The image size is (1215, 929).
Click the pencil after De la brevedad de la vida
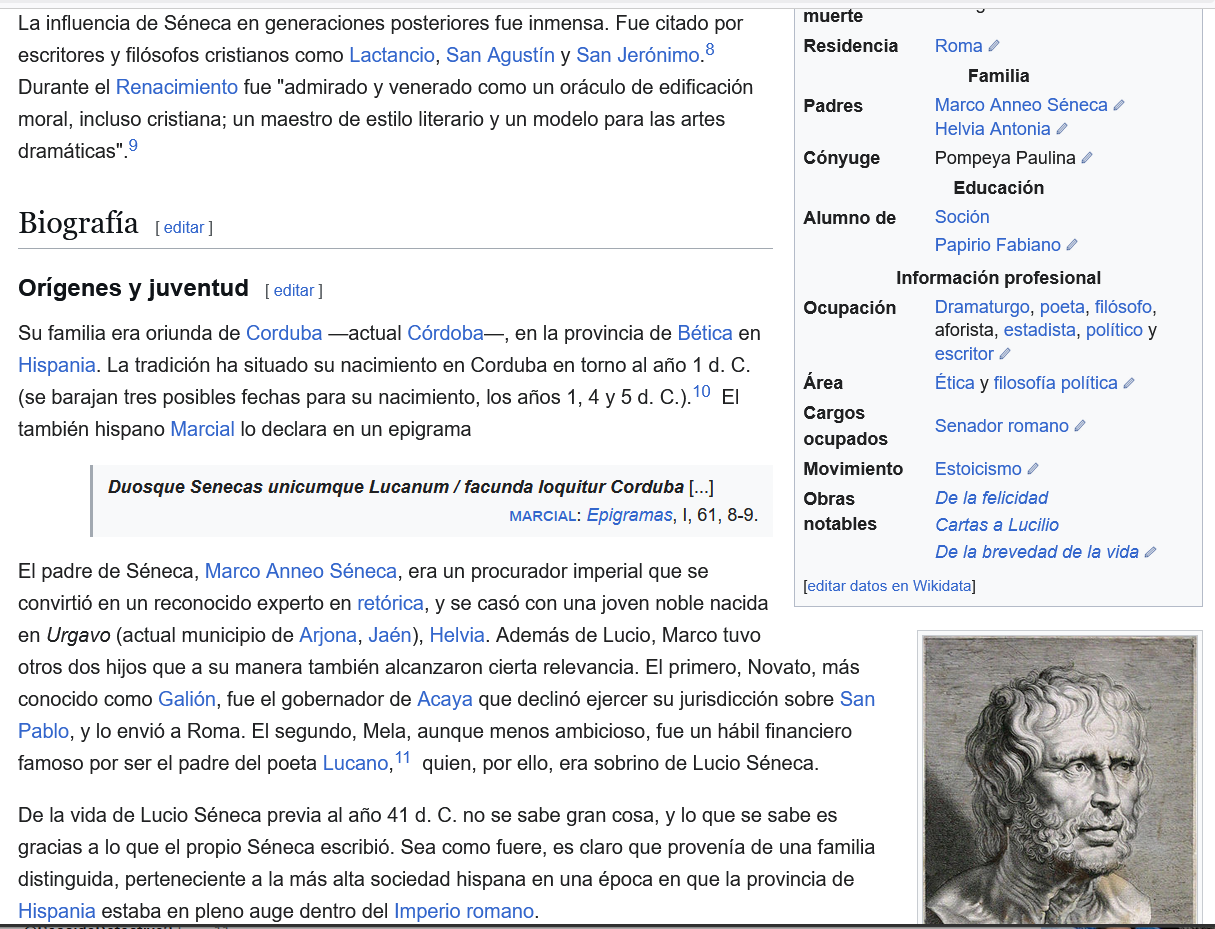pyautogui.click(x=1150, y=552)
